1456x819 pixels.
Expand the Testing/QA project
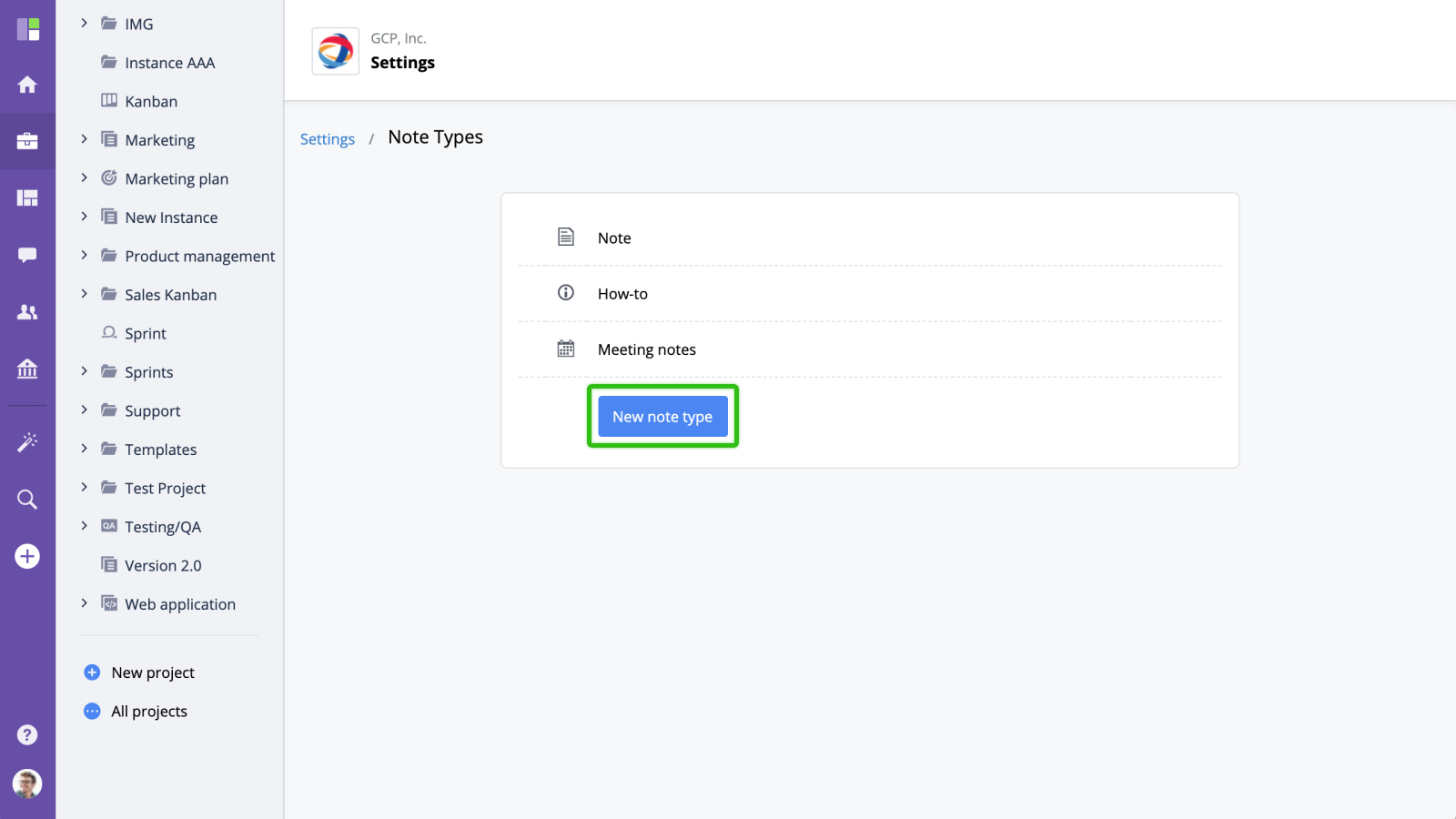[x=85, y=526]
